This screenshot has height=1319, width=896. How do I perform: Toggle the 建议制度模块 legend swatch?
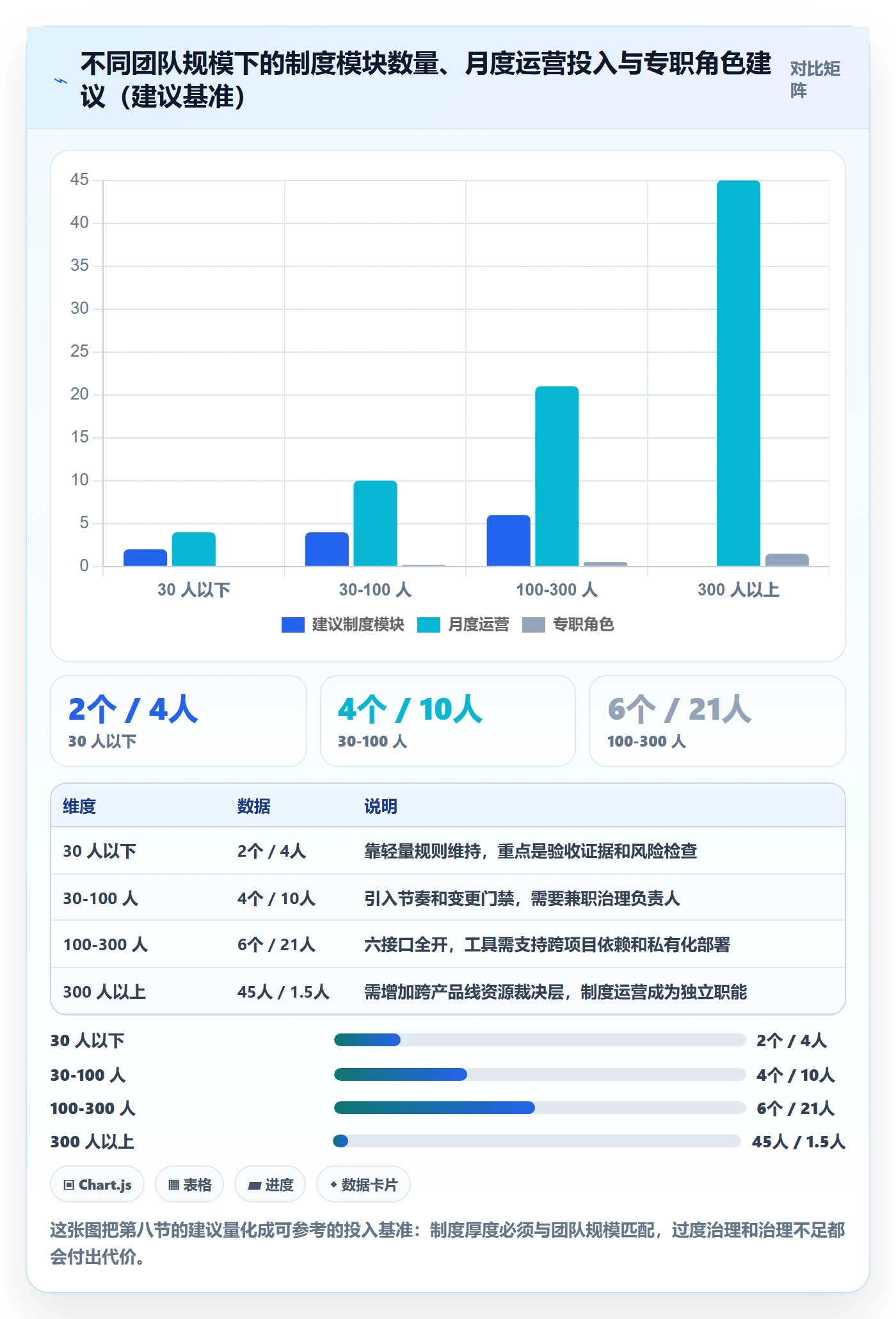coord(292,625)
